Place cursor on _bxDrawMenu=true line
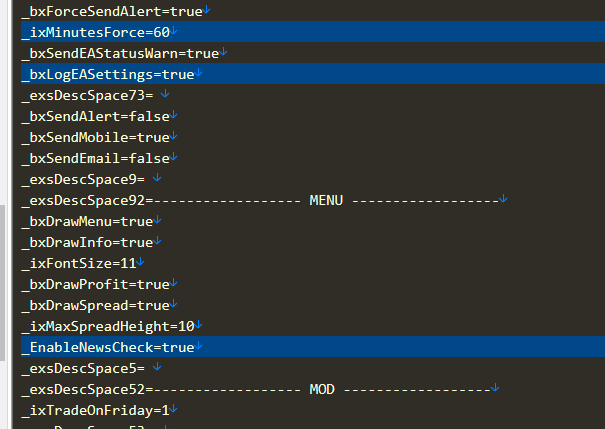This screenshot has width=605, height=429. pyautogui.click(x=91, y=221)
